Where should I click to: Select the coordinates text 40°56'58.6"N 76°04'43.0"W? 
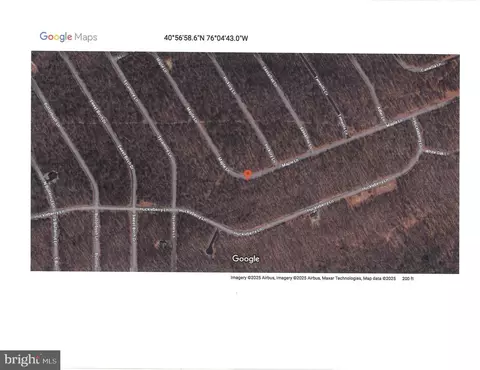(x=206, y=38)
